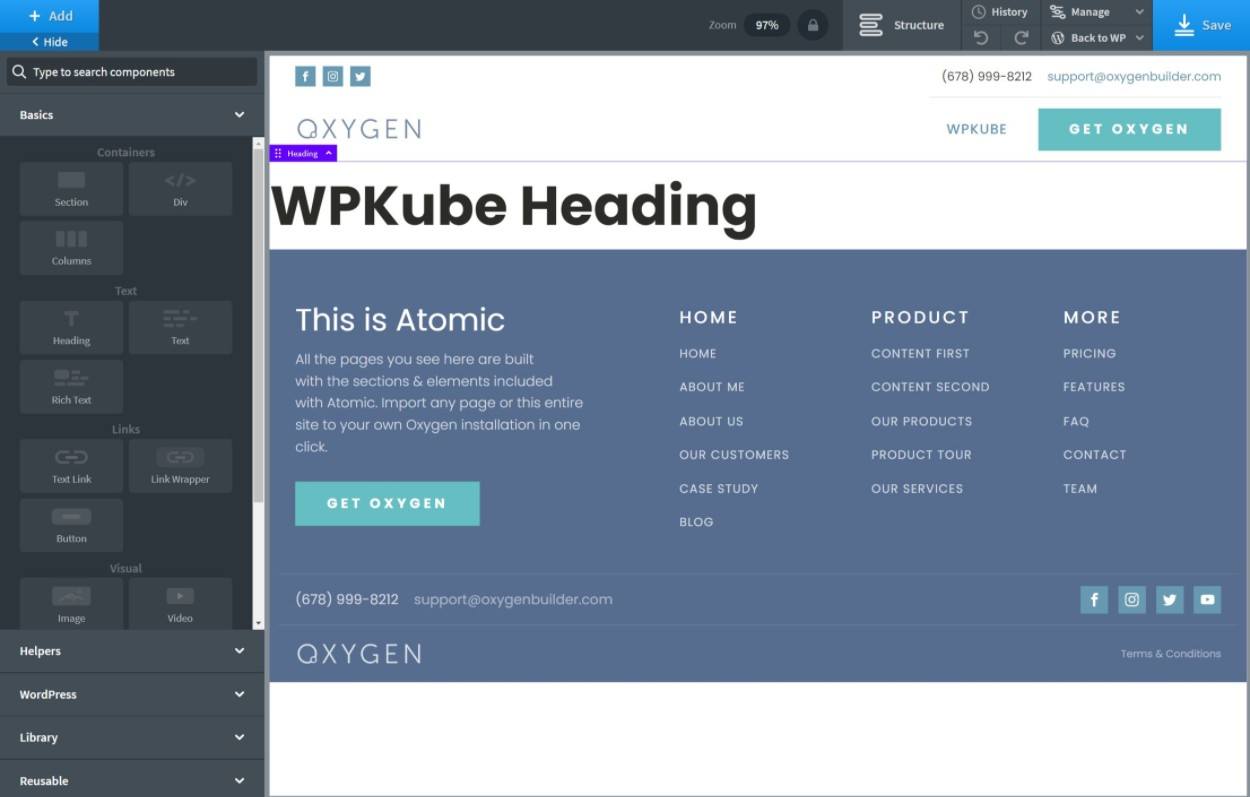Open OUR CUSTOMERS footer link
The image size is (1250, 797).
tap(734, 455)
